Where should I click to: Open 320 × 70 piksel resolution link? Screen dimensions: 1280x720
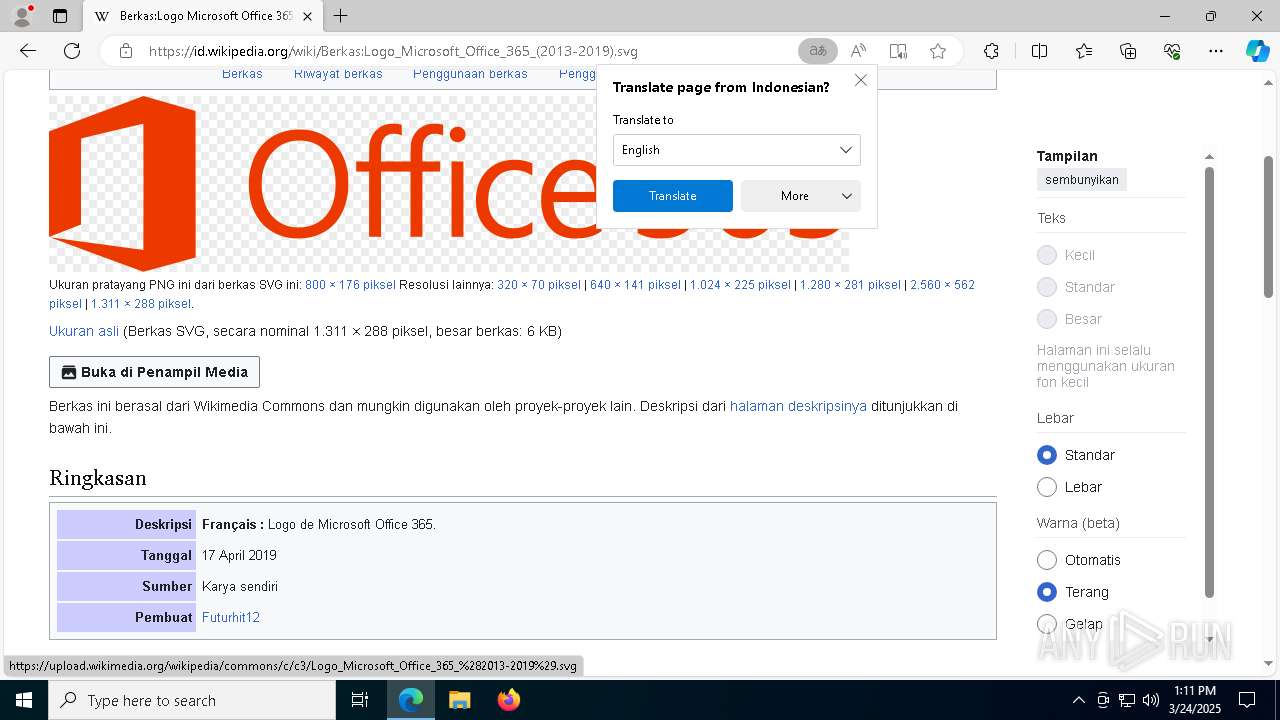(x=538, y=285)
